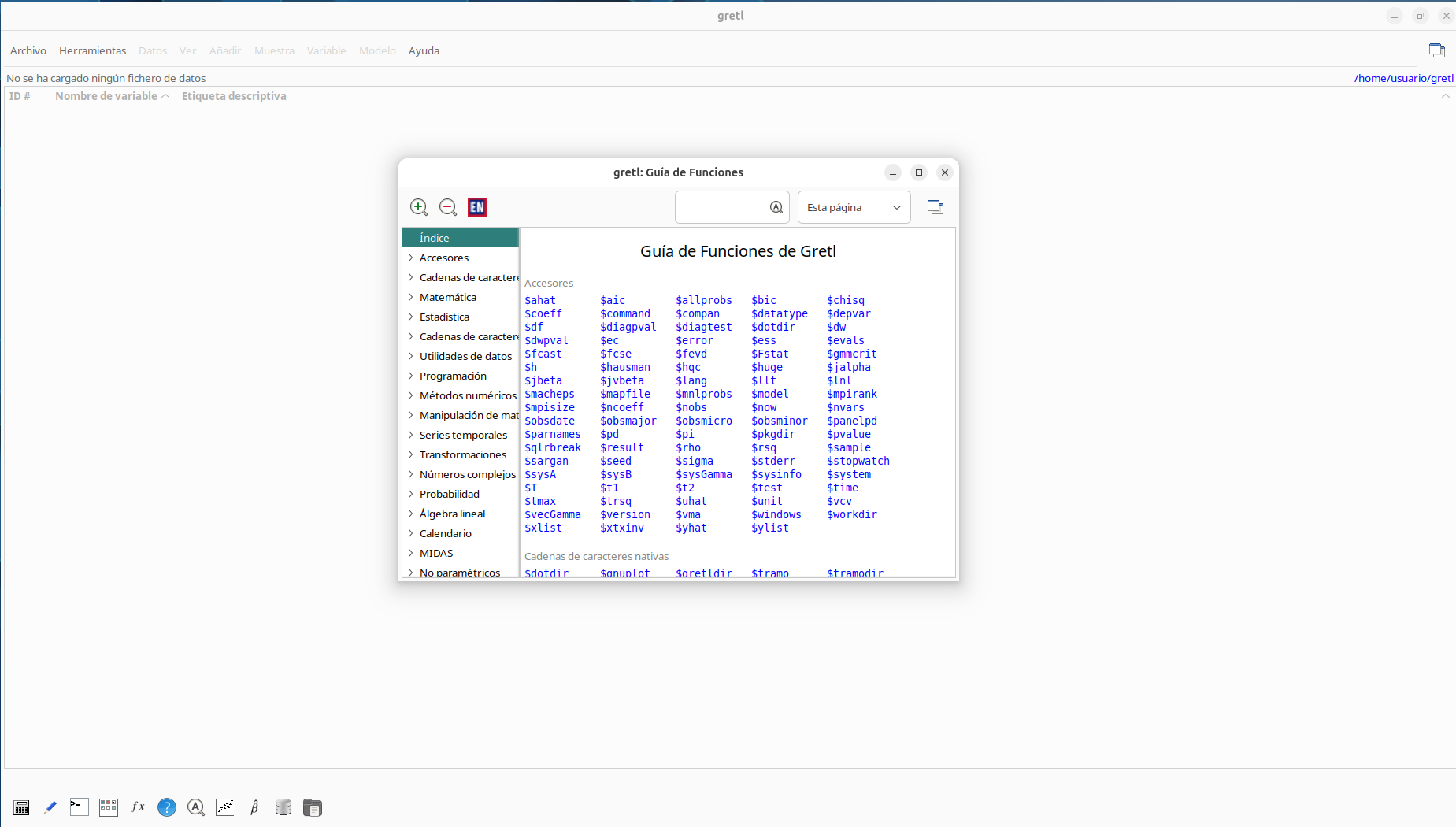Follow the $coeff function link
Screen dimensions: 1456x827
point(543,313)
